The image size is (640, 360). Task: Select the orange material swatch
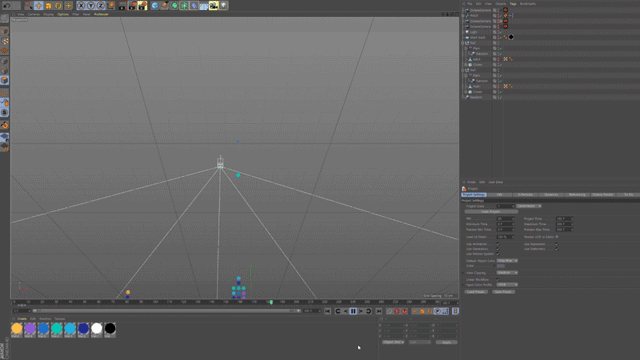[17, 329]
